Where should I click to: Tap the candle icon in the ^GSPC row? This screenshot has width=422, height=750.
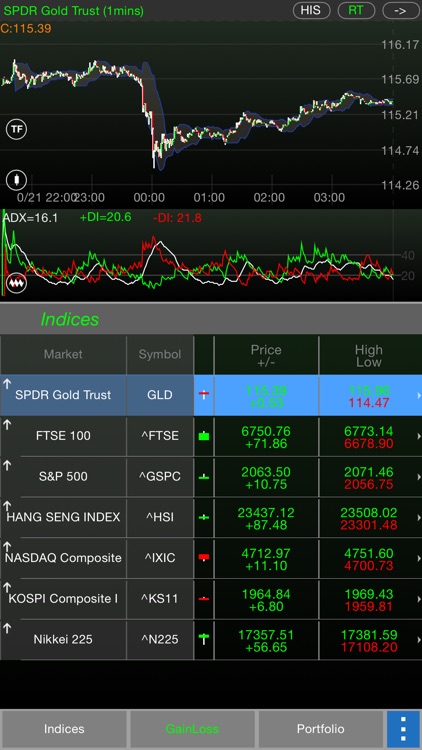[204, 476]
